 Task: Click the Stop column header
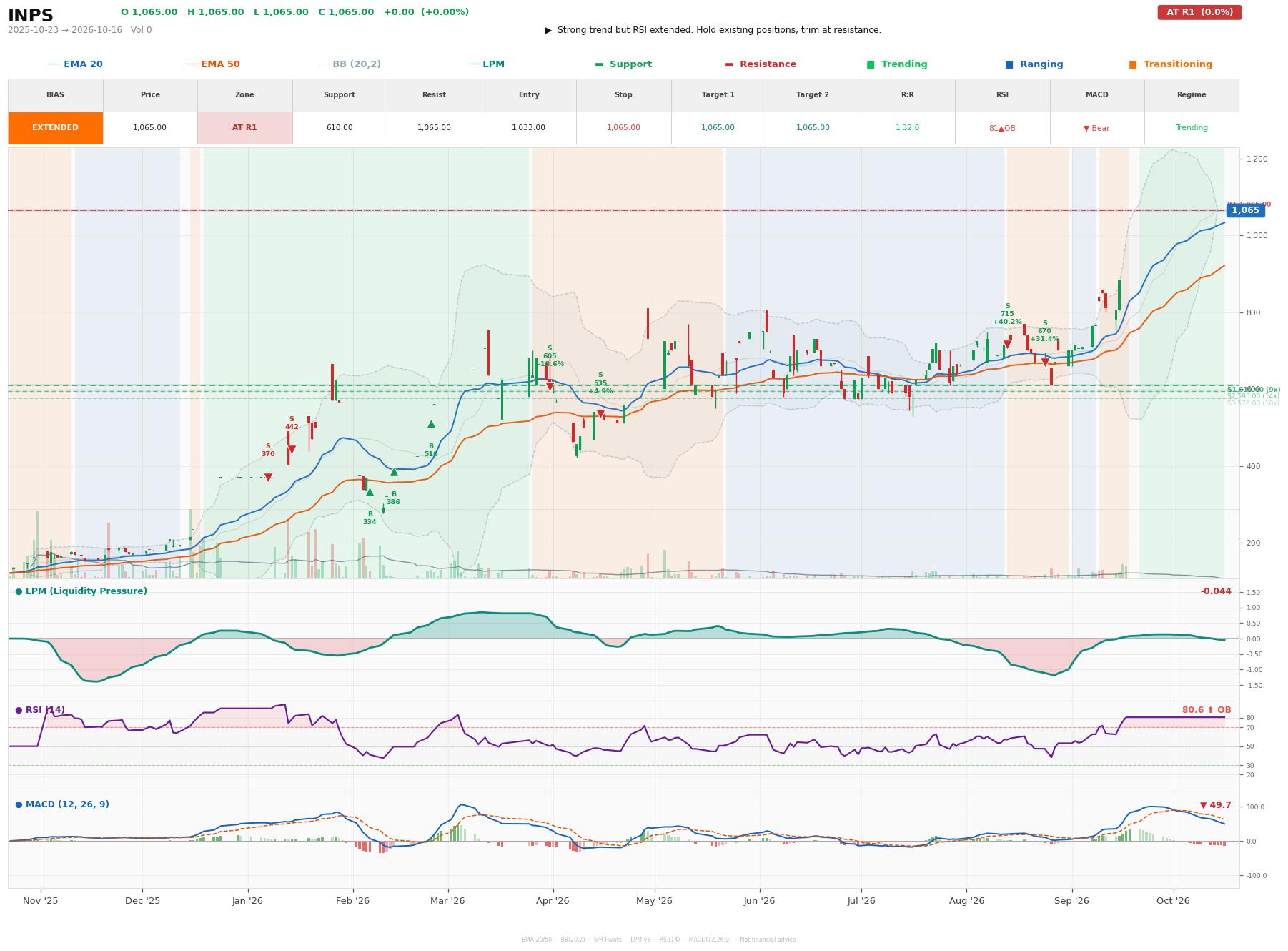[623, 95]
